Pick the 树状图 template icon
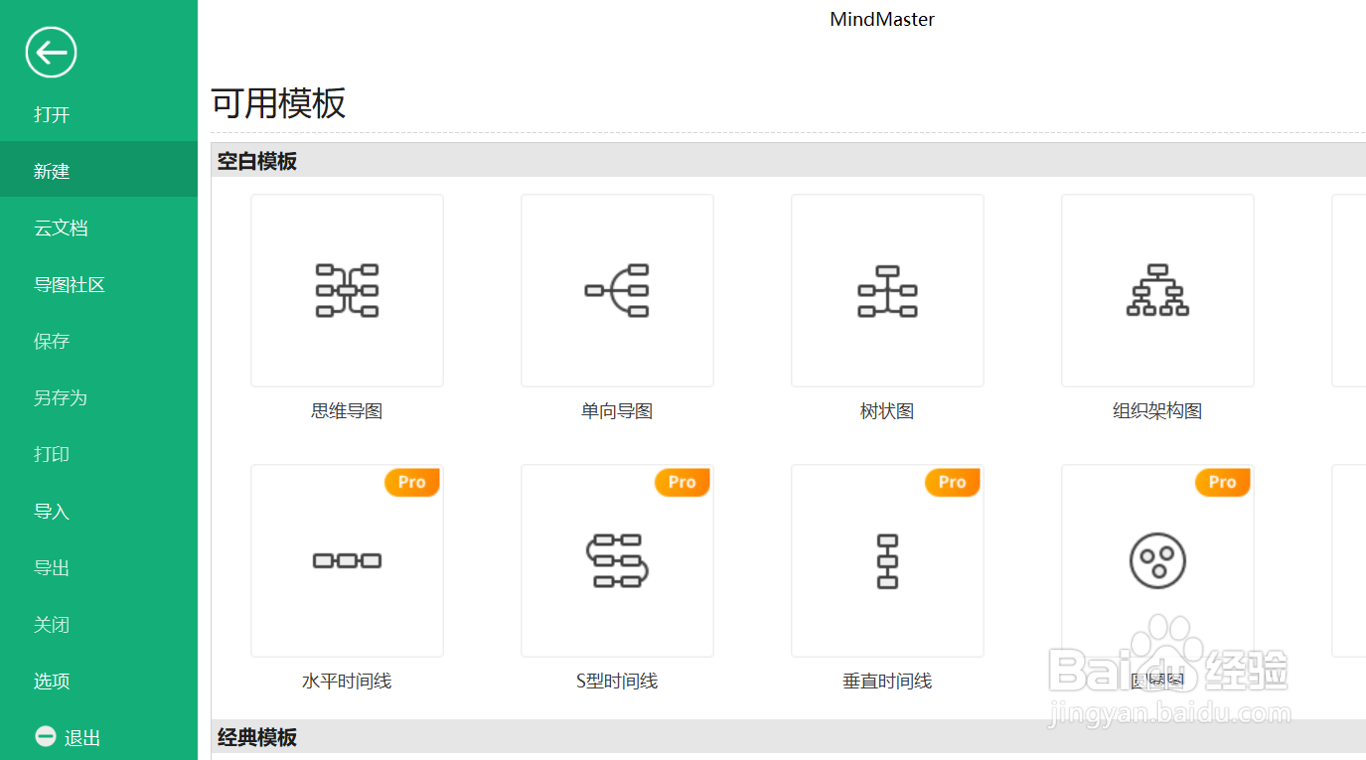The image size is (1366, 760). [x=887, y=290]
